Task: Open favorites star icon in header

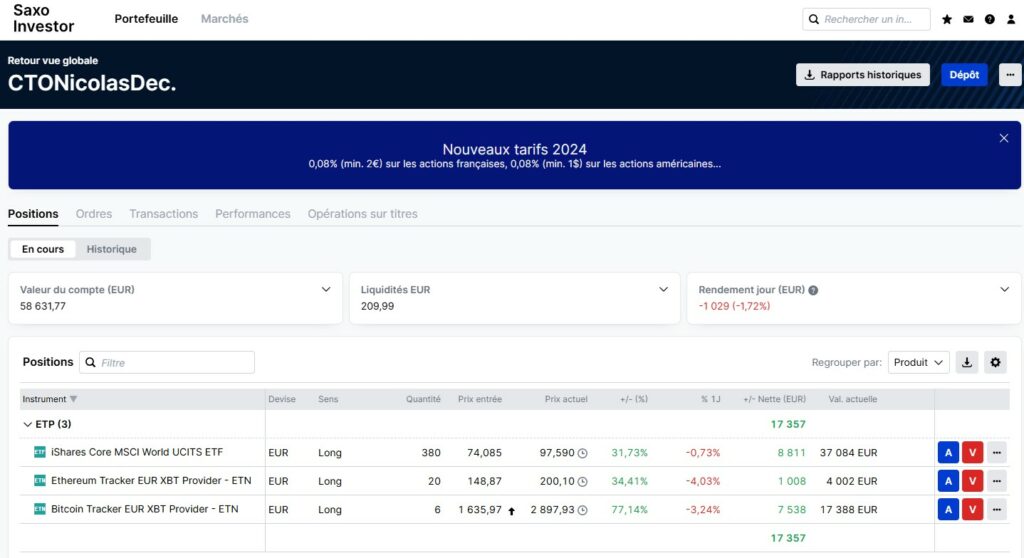Action: [x=947, y=20]
